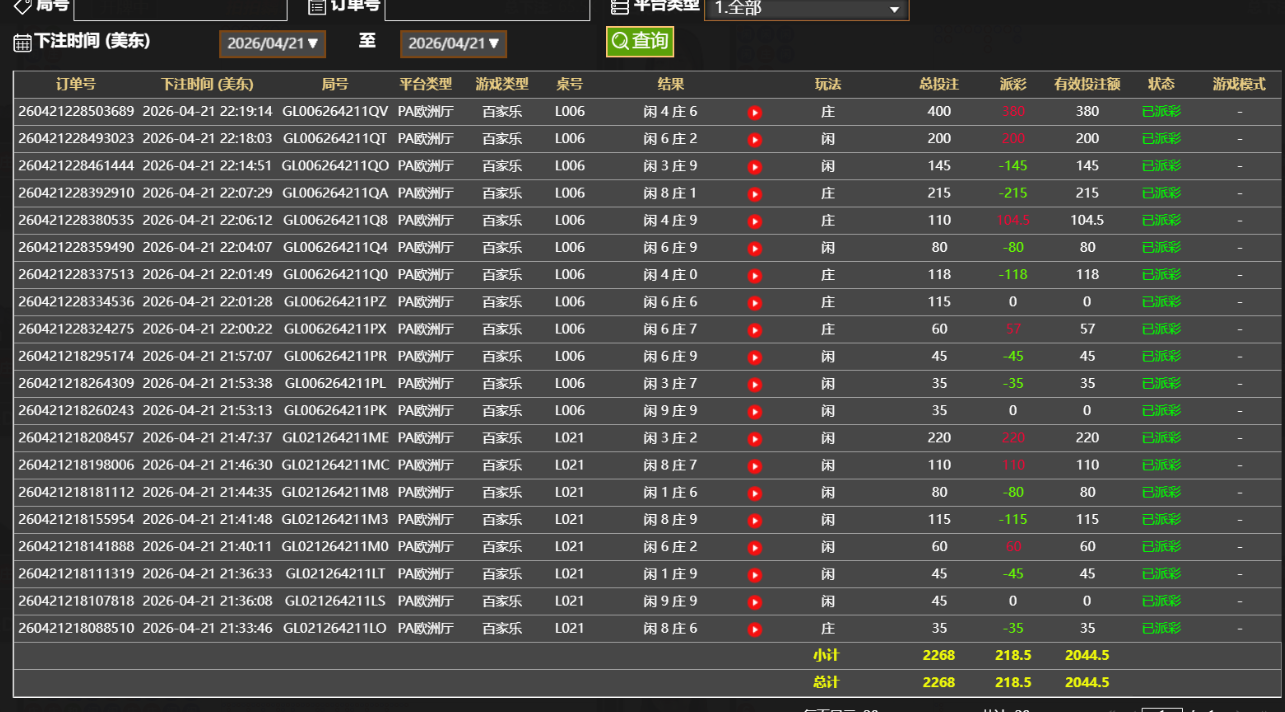The height and width of the screenshot is (712, 1285).
Task: Click the 桌号 column header
Action: [569, 84]
